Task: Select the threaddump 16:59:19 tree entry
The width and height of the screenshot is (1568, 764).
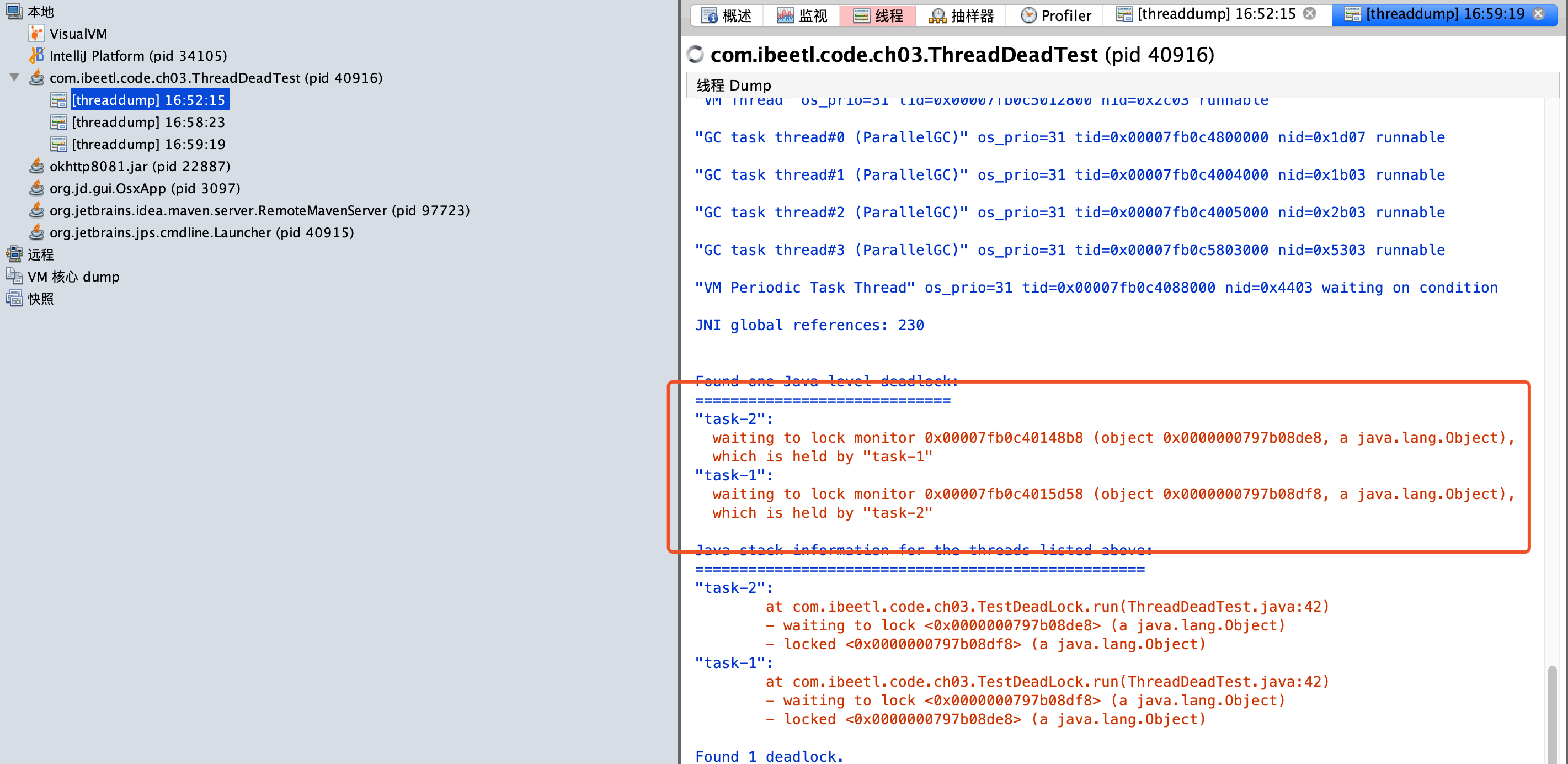Action: click(148, 144)
